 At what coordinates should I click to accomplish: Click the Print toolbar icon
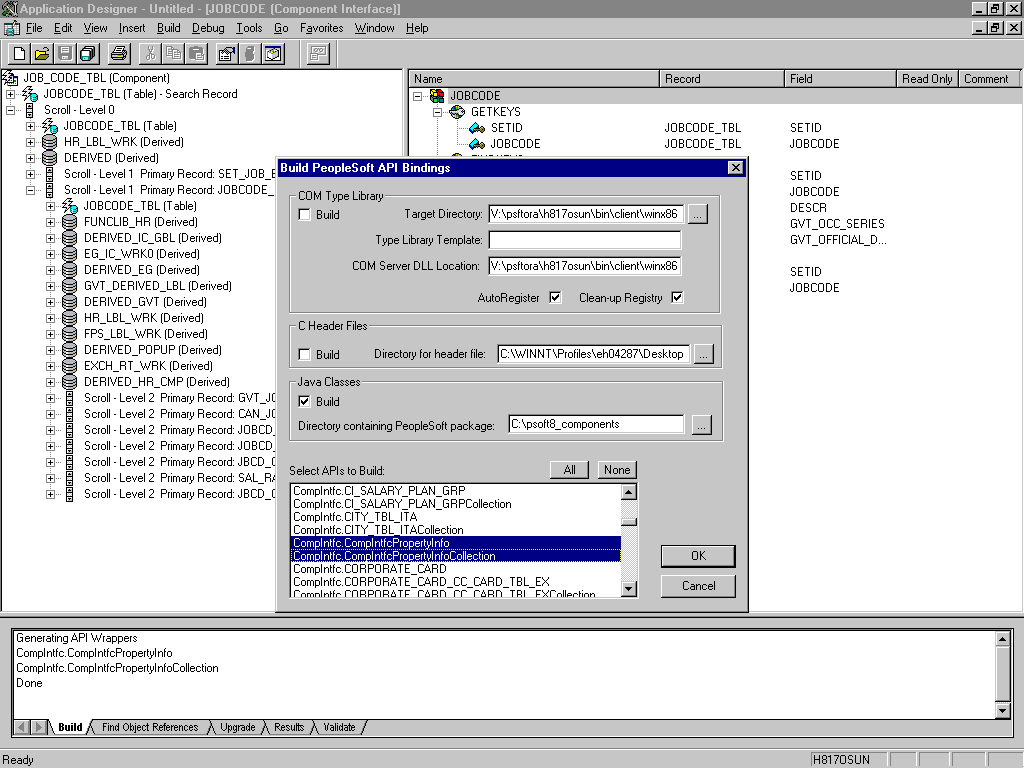[x=119, y=54]
